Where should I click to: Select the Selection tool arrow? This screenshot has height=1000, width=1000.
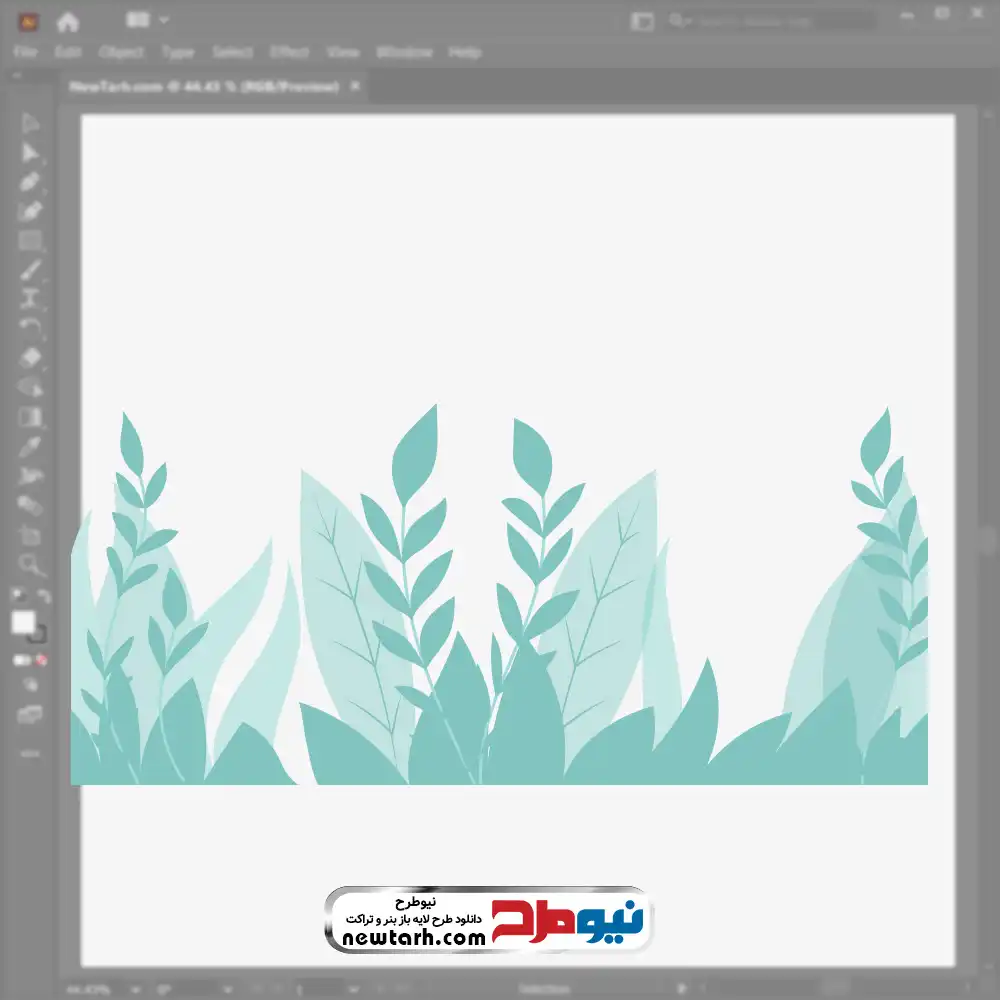coord(30,123)
